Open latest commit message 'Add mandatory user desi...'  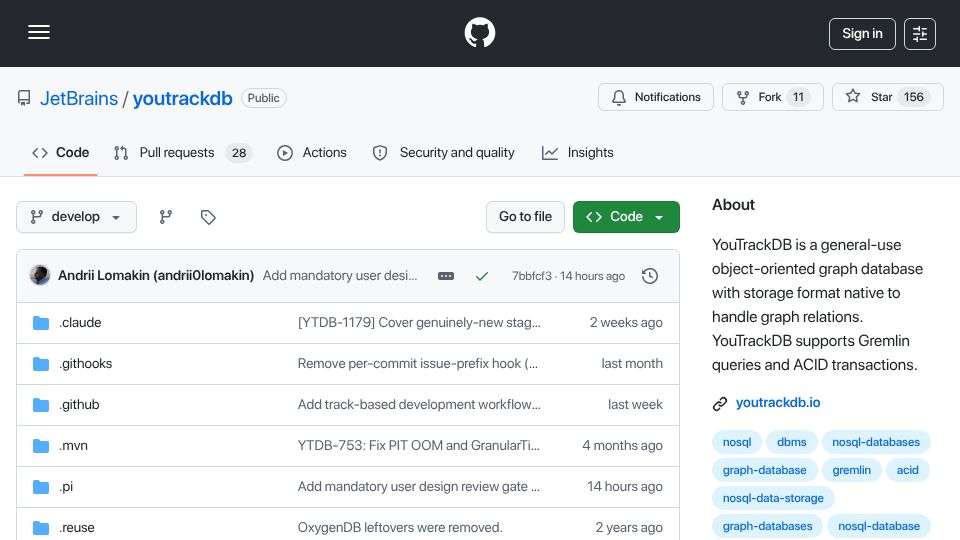[x=340, y=276]
